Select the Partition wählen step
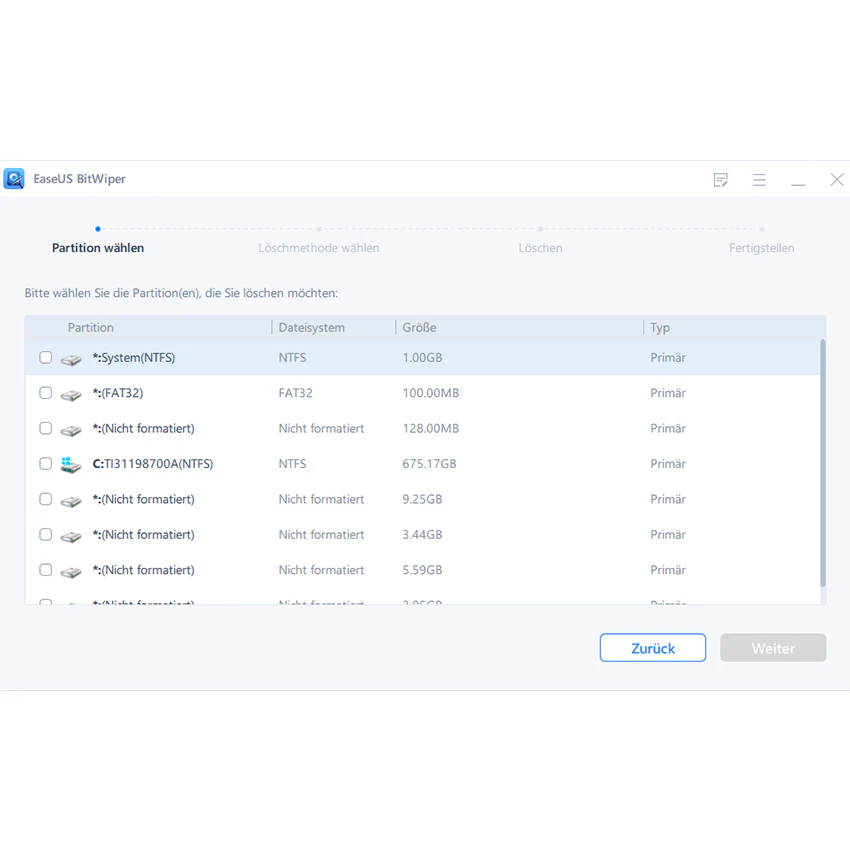850x850 pixels. (98, 248)
